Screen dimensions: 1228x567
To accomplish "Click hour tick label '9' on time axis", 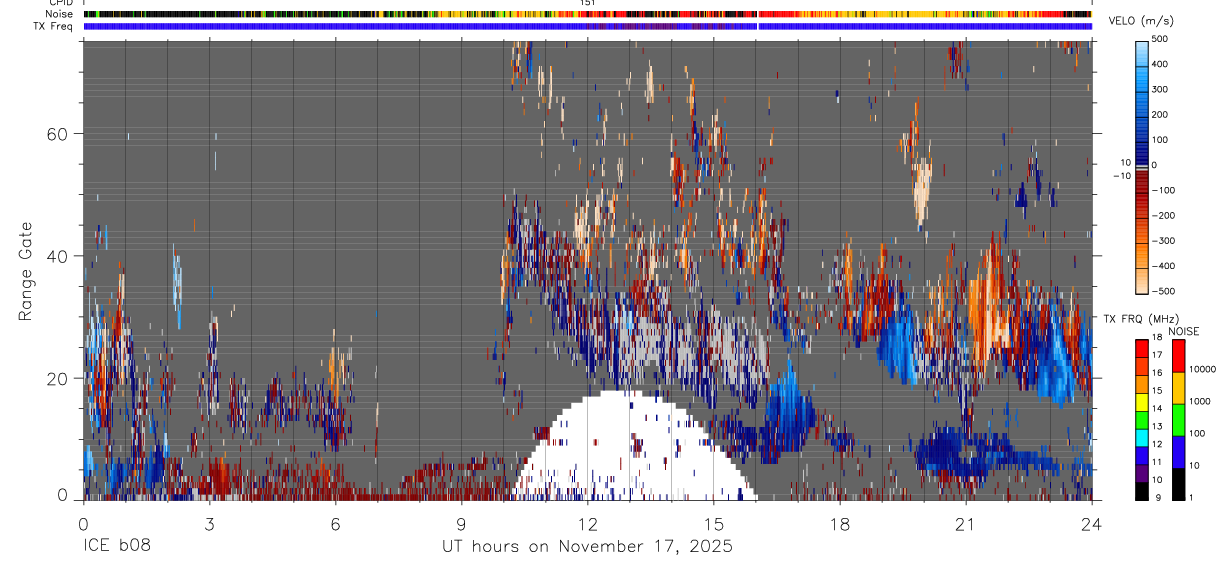I will 461,522.
